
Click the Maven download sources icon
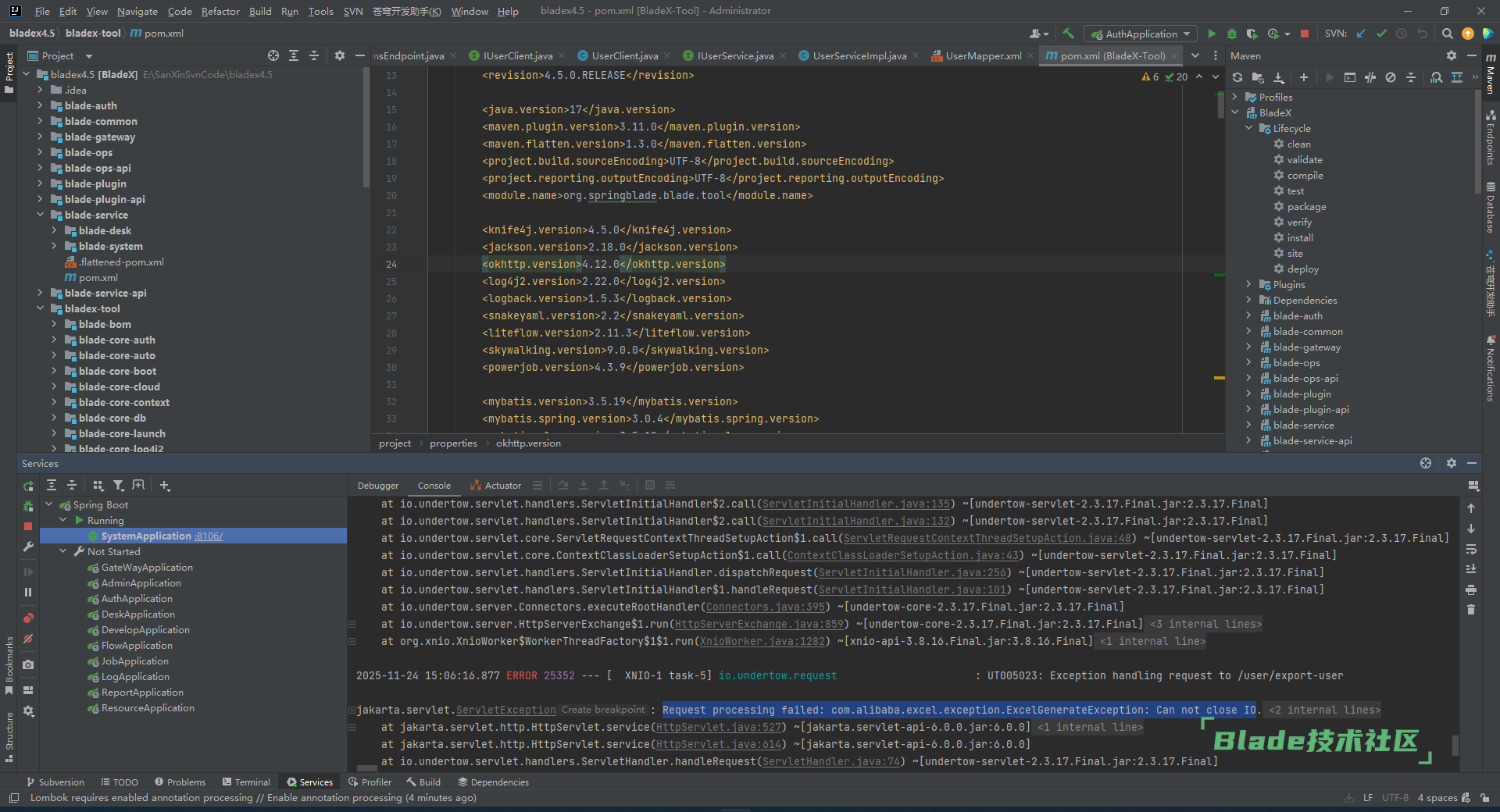1279,77
